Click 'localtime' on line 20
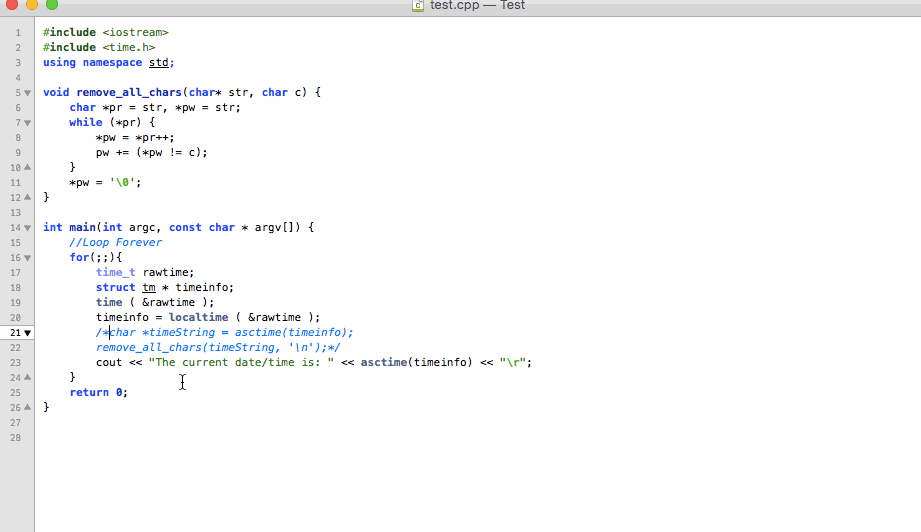 coord(199,317)
